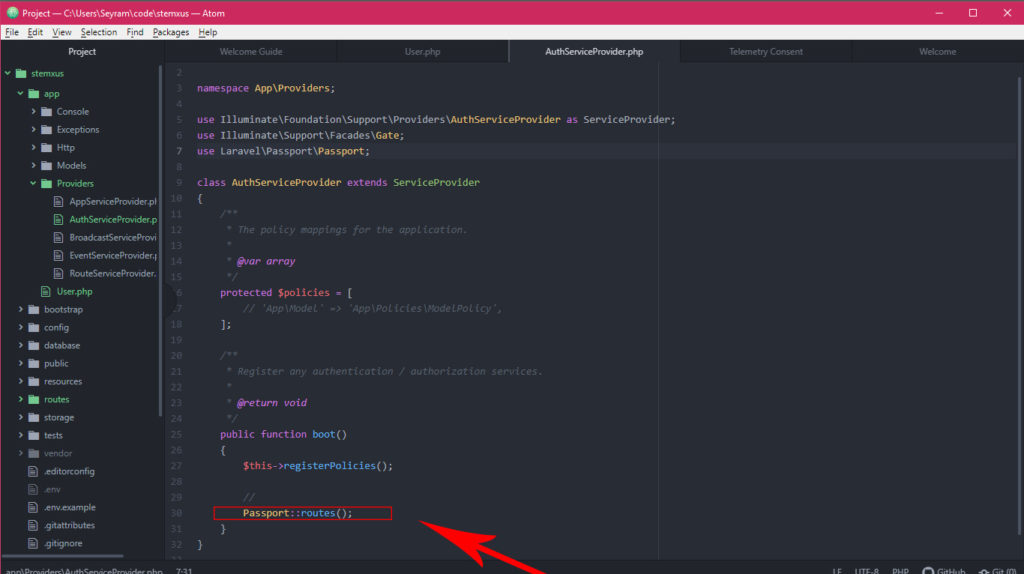
Task: Click the GitHub icon in status bar
Action: 927,571
